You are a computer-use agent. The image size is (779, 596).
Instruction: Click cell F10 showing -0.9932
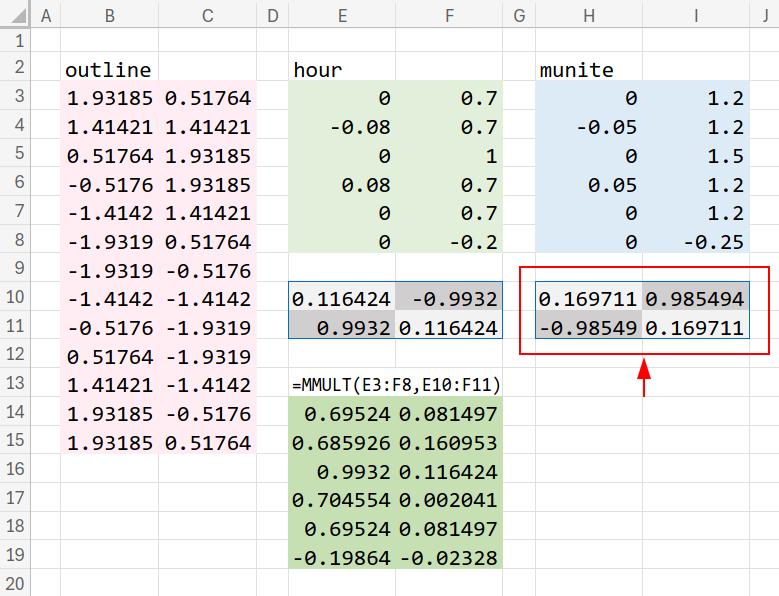tap(449, 298)
